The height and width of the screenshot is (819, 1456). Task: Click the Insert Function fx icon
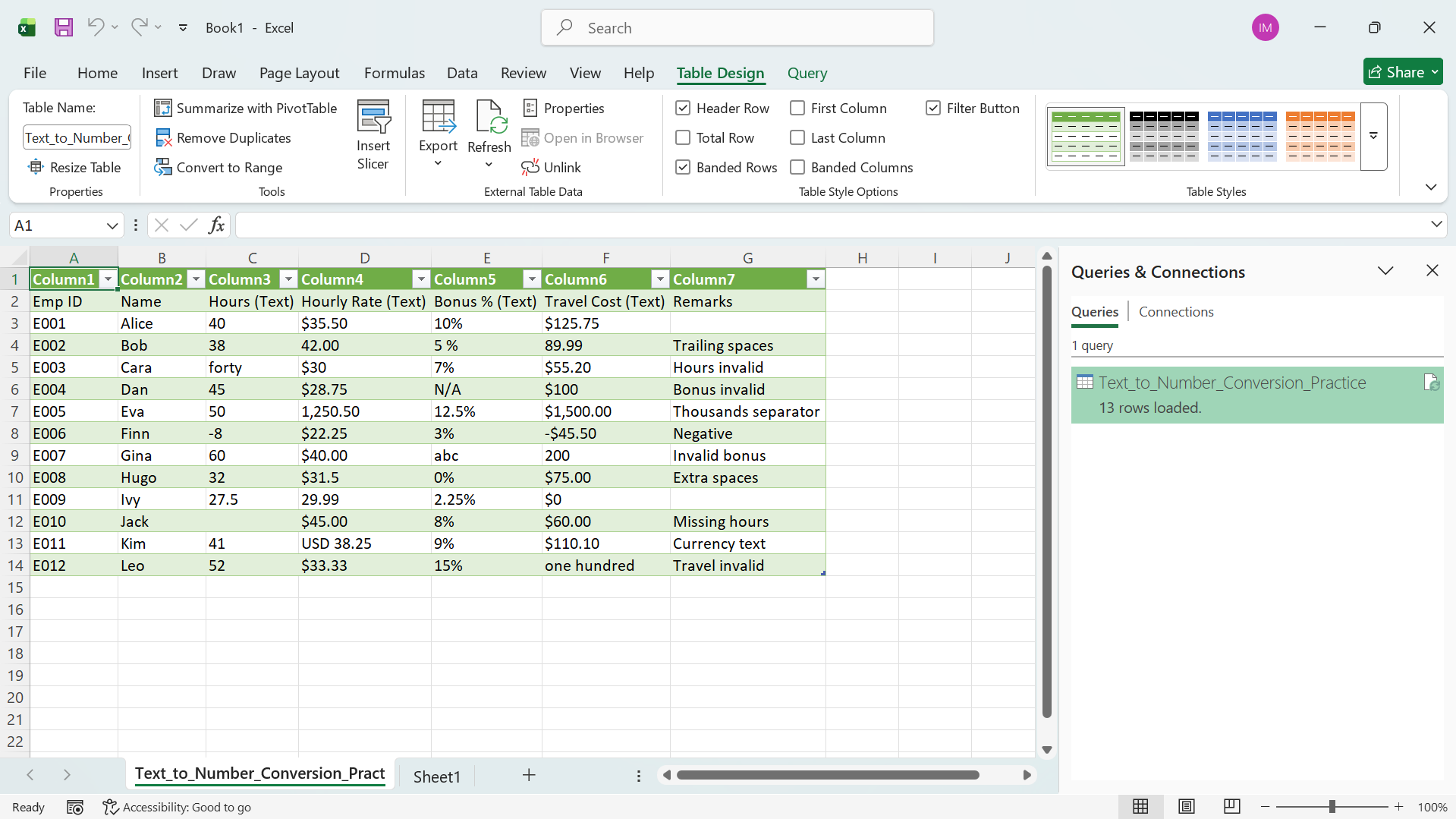coord(216,225)
